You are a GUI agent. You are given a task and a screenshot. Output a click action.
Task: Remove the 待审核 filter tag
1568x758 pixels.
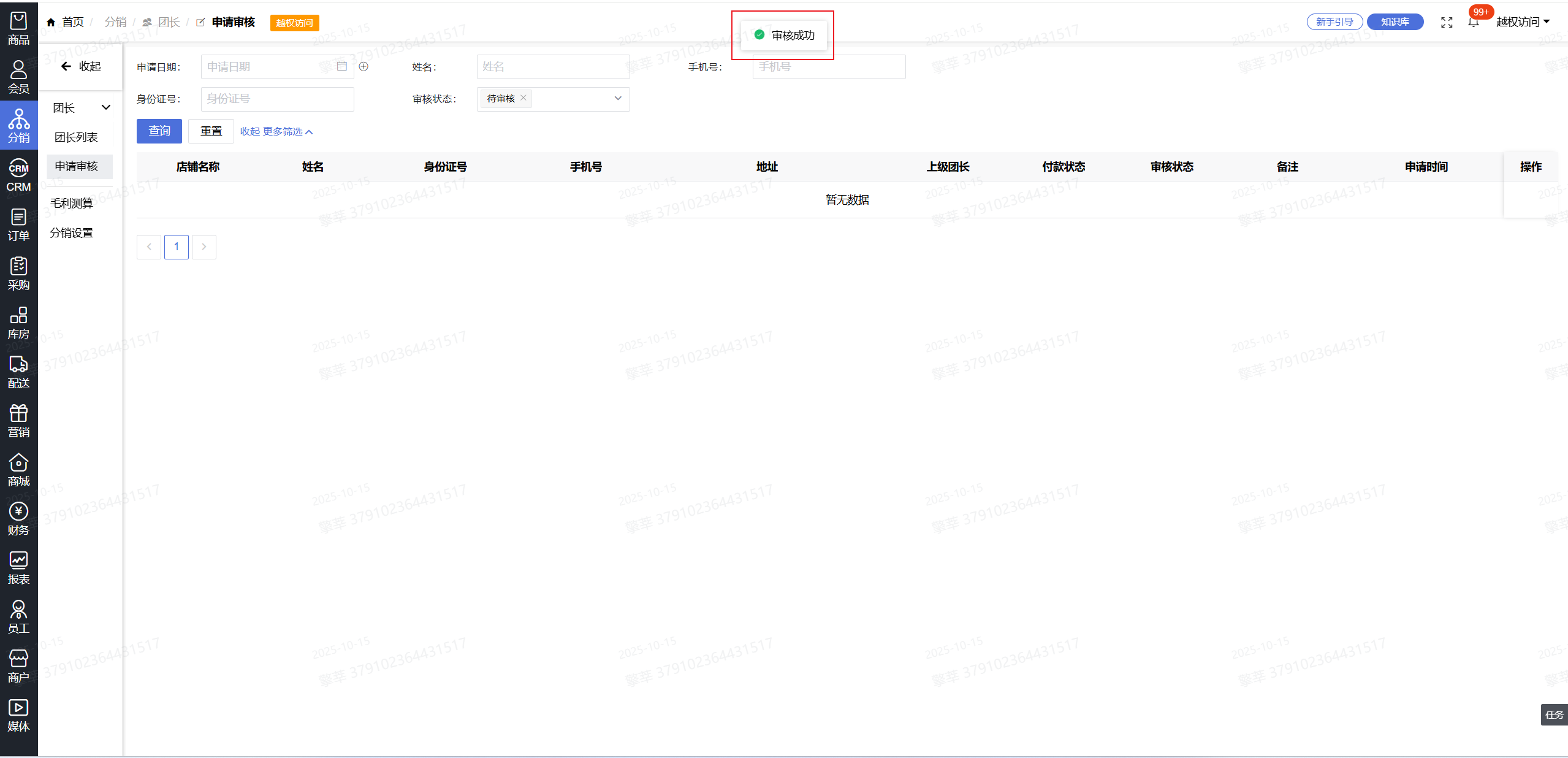(x=523, y=98)
